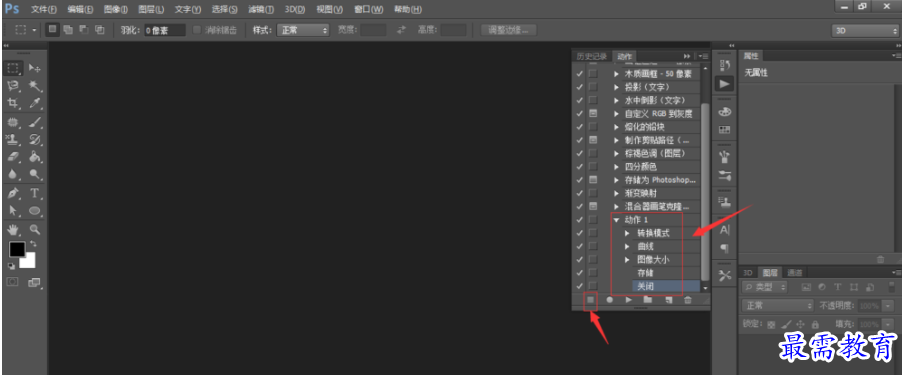Open the Character panel icon
This screenshot has width=903, height=378.
(725, 230)
